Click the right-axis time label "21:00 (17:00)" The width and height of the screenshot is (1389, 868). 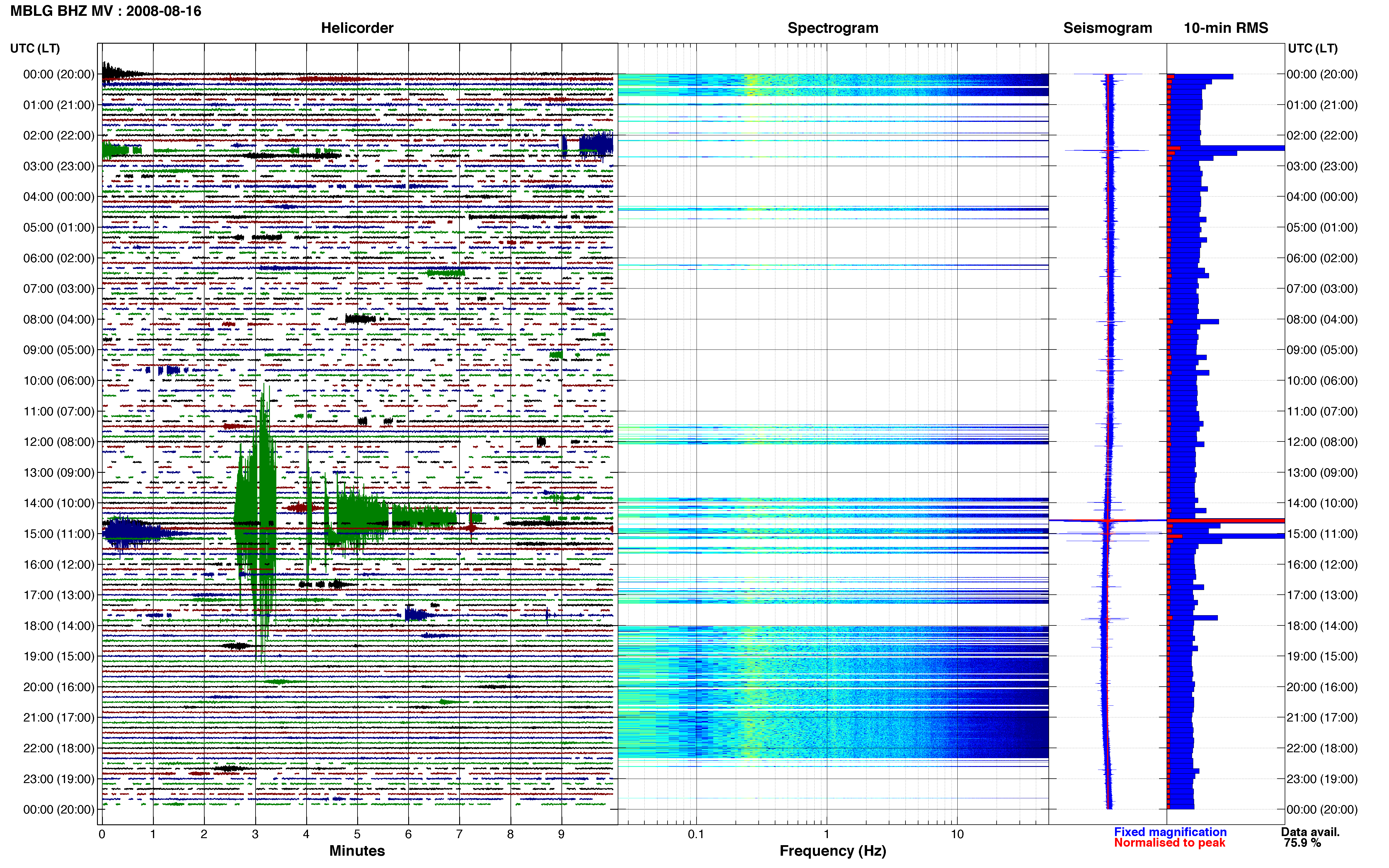[1322, 718]
